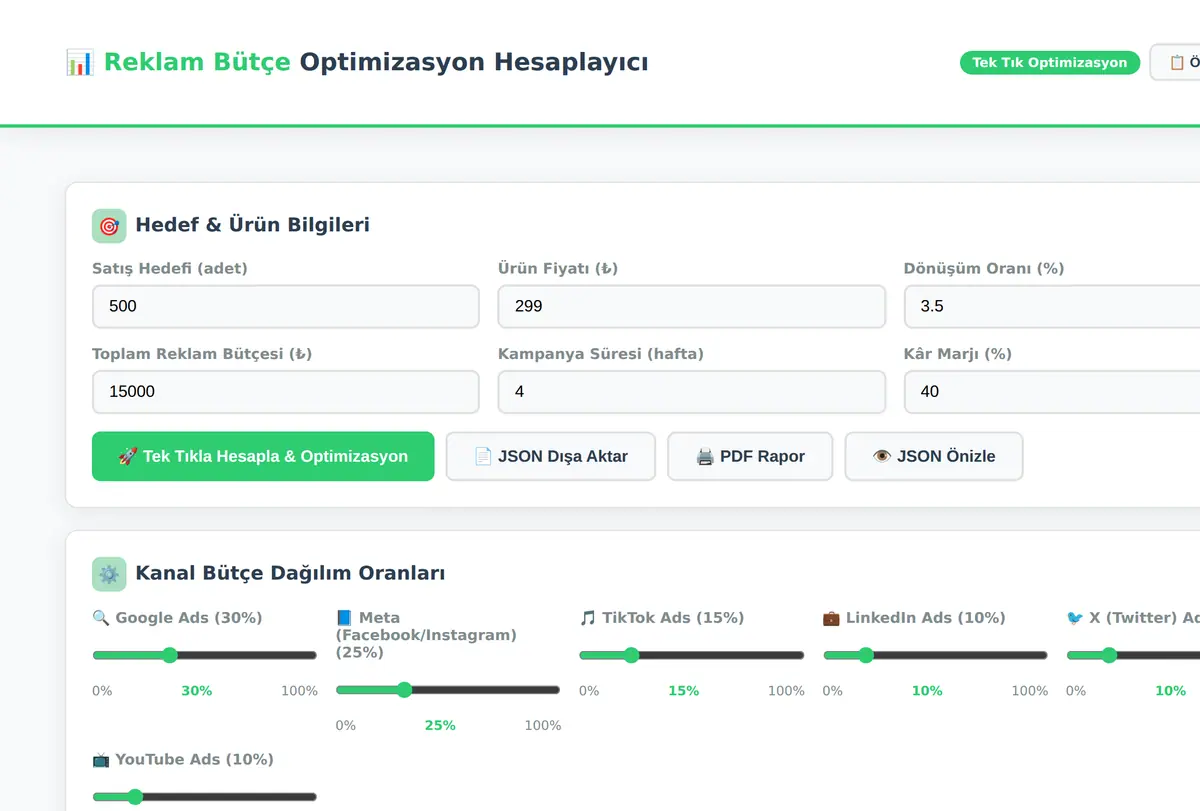The image size is (1200, 811).
Task: Click the Hedef & Ürün Bilgileri heading
Action: (x=253, y=225)
